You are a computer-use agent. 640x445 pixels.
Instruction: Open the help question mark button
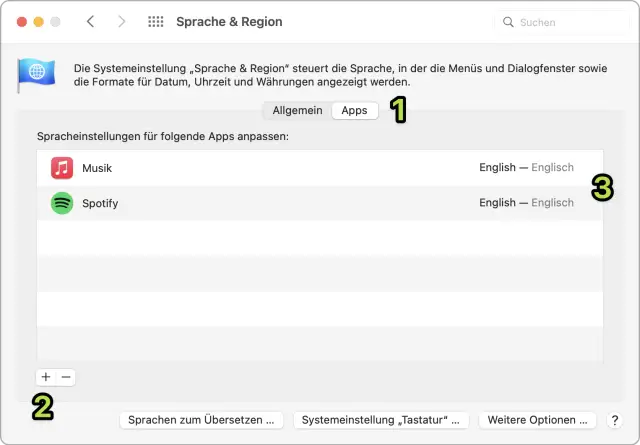click(x=614, y=420)
